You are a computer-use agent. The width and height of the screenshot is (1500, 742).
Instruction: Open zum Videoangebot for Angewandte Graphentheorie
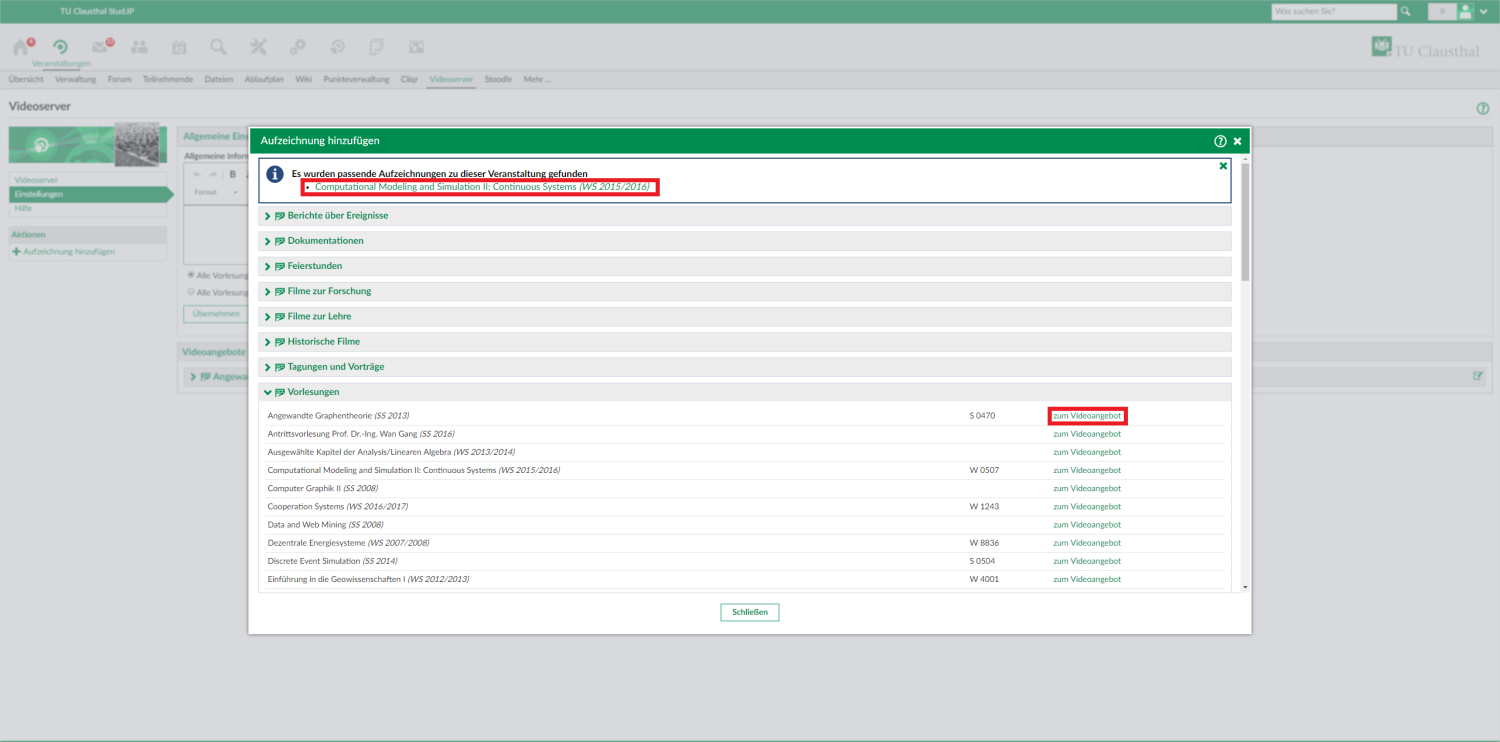tap(1088, 416)
